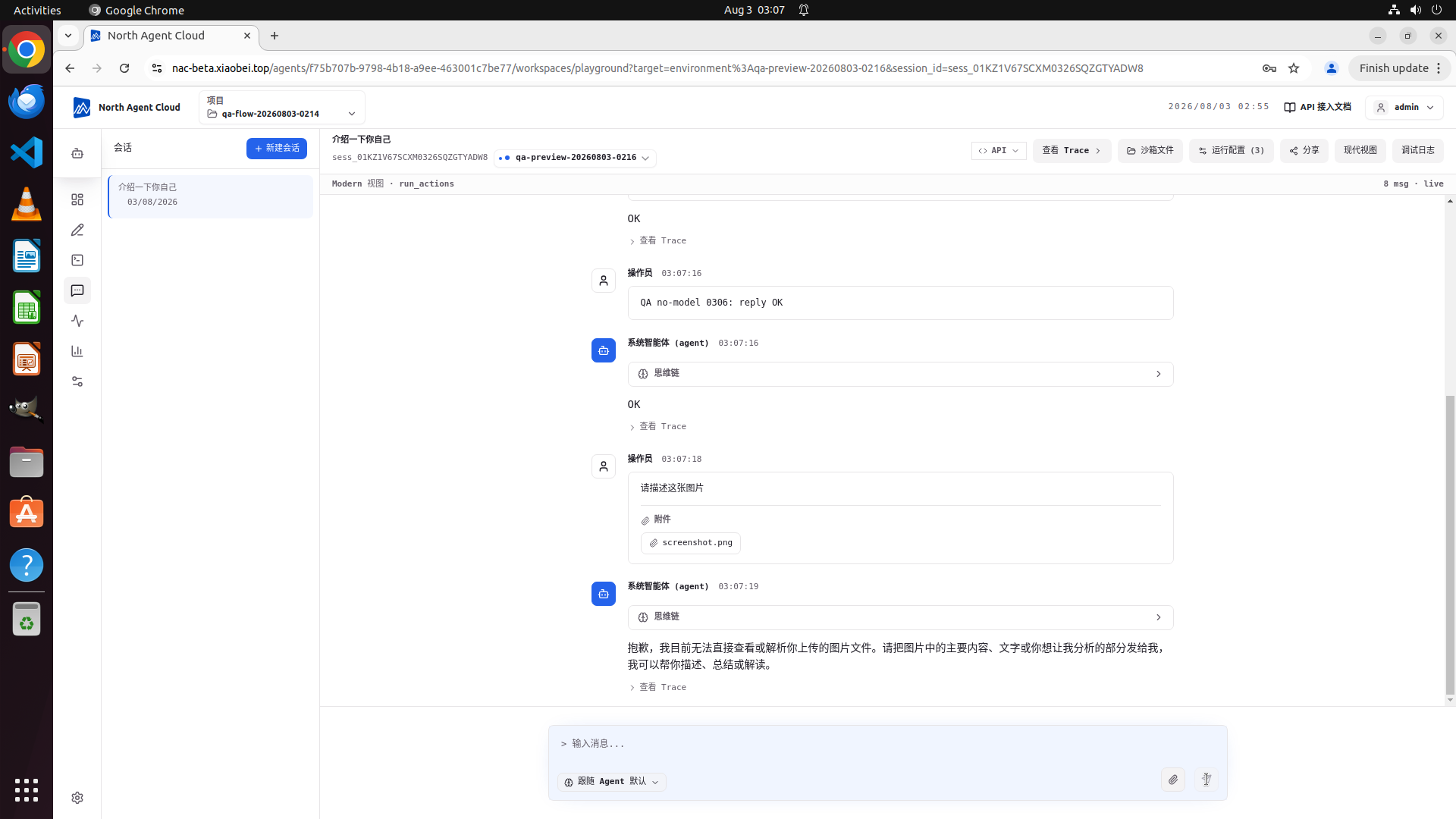Open the terminal console icon in sidebar
Screen dimensions: 1456x819
click(77, 260)
